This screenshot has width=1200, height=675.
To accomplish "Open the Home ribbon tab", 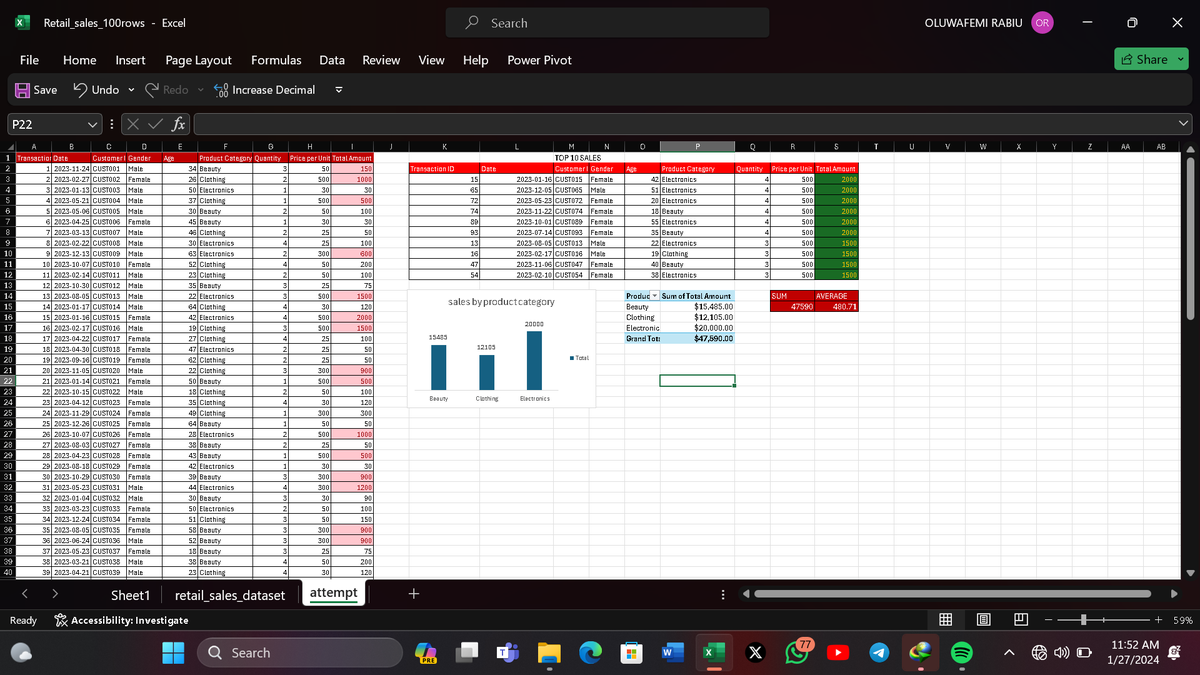I will tap(80, 60).
